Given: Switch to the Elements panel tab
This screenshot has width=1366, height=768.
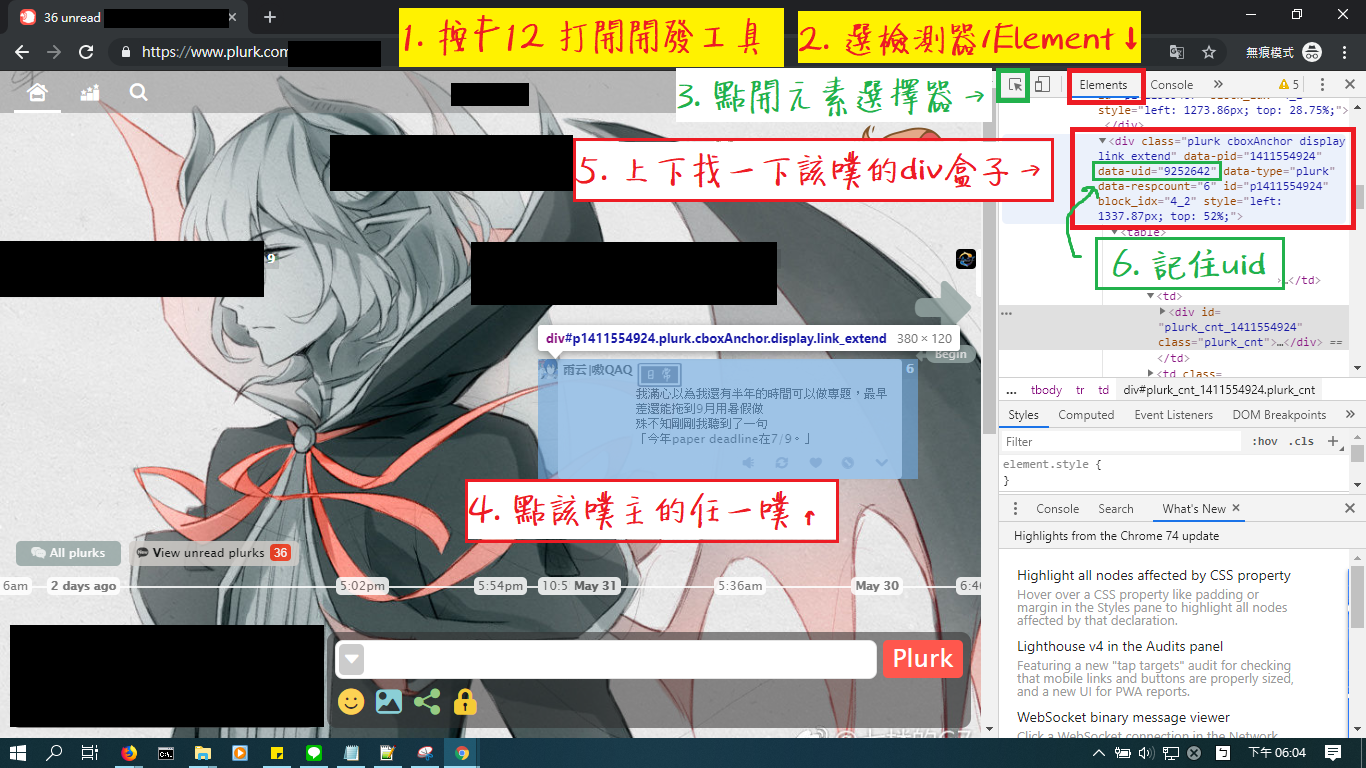Looking at the screenshot, I should click(x=1103, y=85).
